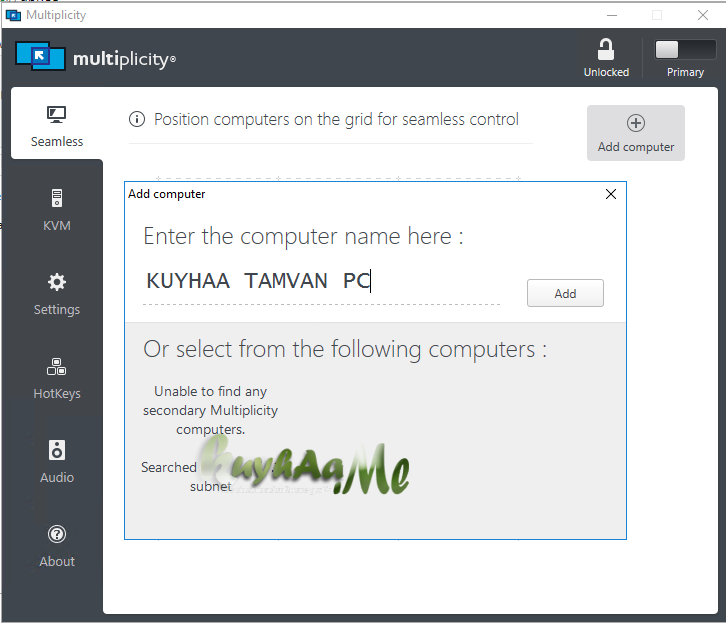
Task: Open the Seamless tab in sidebar
Action: pos(56,125)
